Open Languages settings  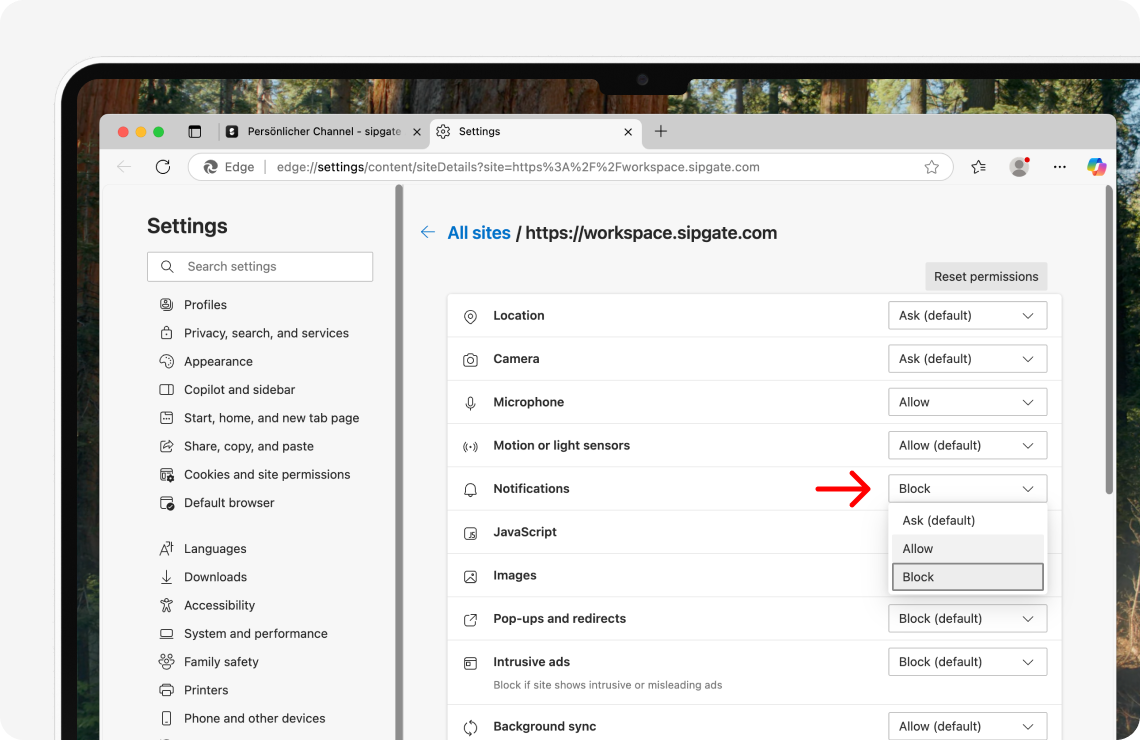pyautogui.click(x=203, y=549)
